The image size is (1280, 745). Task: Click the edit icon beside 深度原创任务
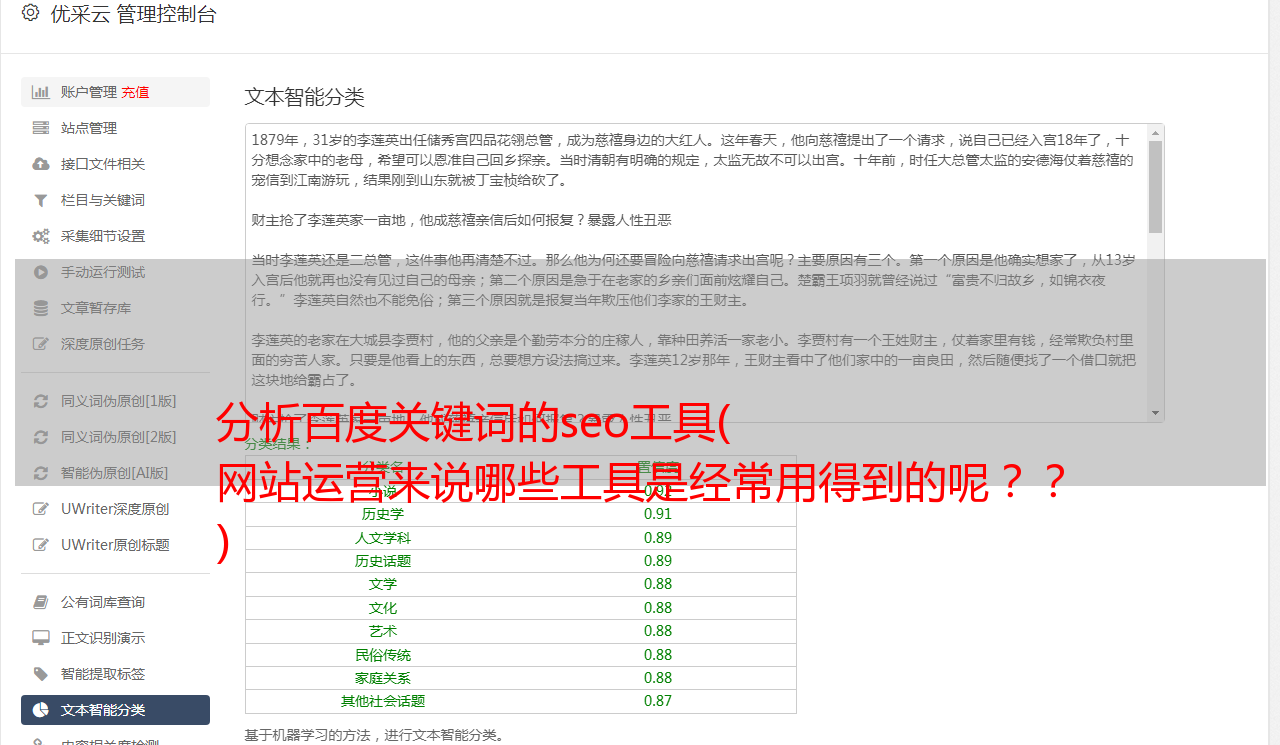click(x=41, y=344)
